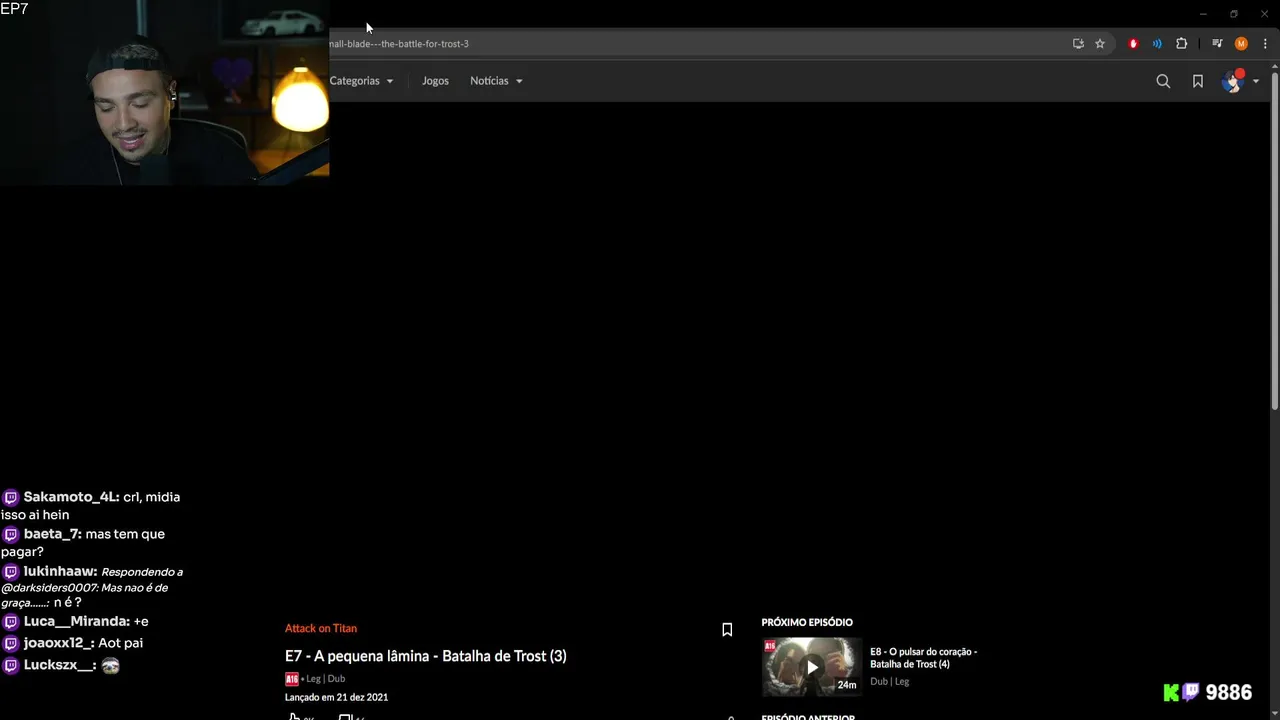The height and width of the screenshot is (720, 1280).
Task: Click the Twitch badge next to Sakamoto_4L
Action: point(10,497)
